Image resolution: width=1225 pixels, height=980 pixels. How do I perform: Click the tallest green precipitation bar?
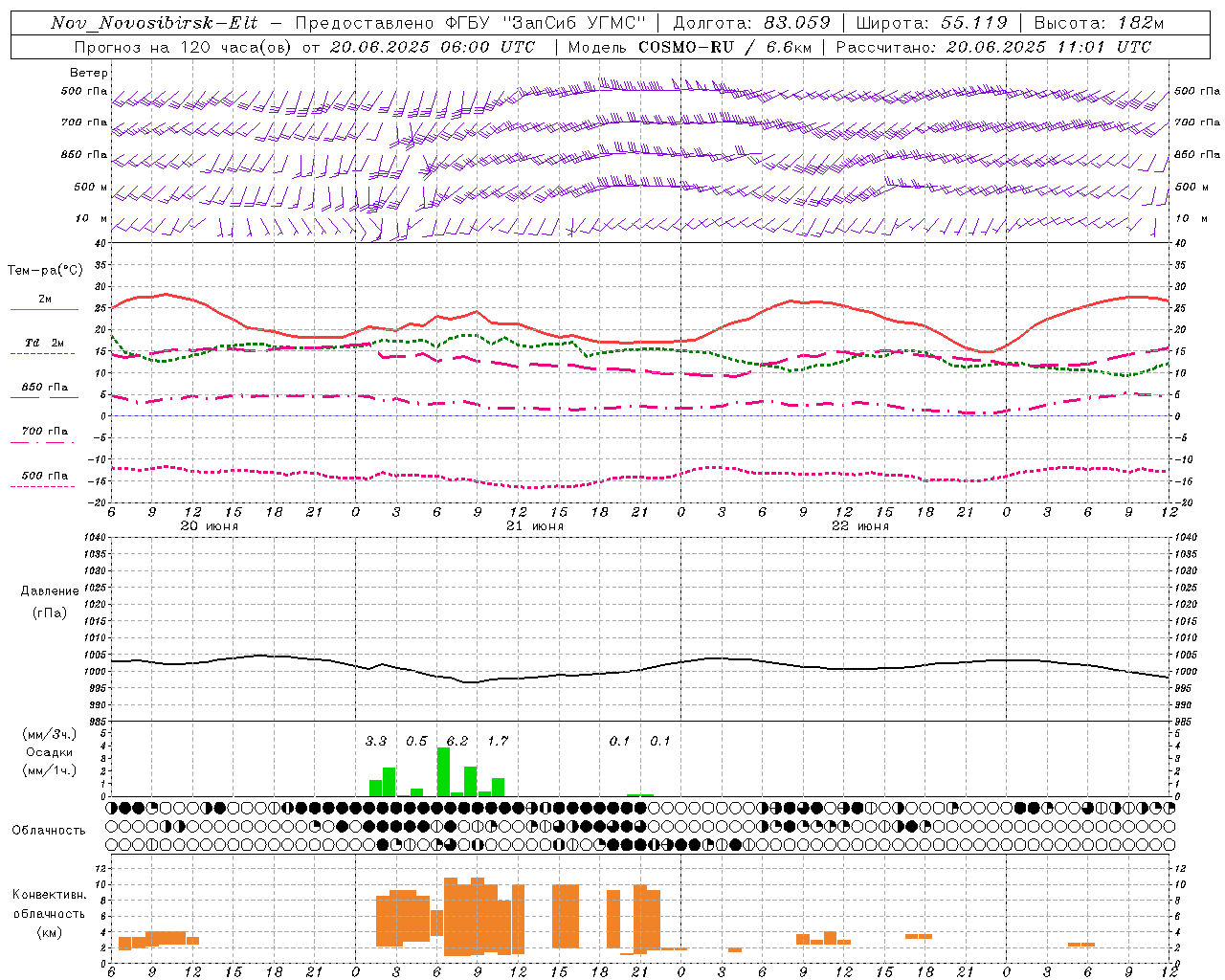click(443, 772)
